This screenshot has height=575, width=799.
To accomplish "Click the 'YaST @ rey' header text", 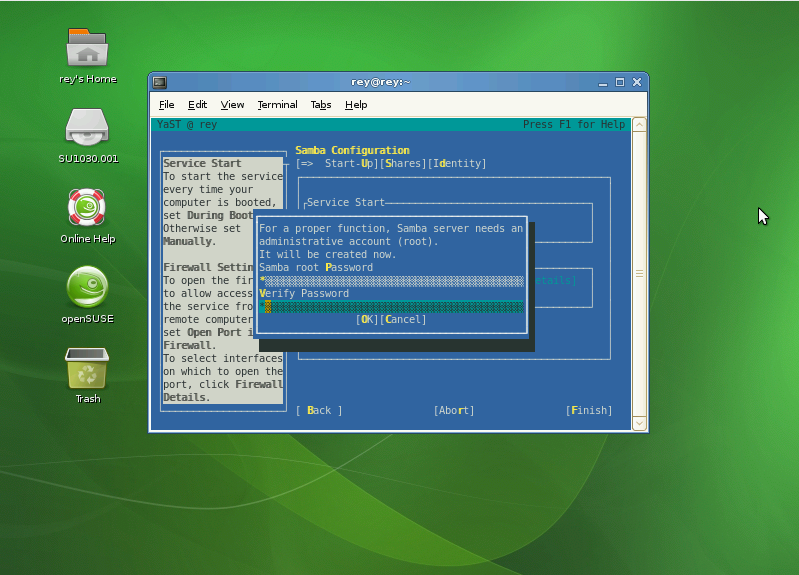I will point(187,124).
